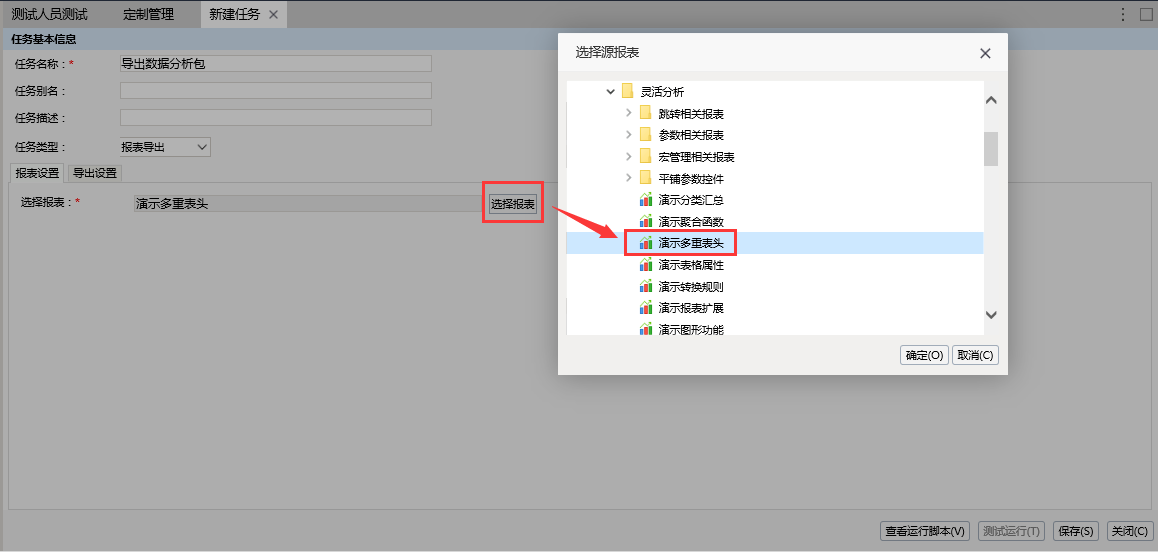Click the report tree scrollbar thumb
The width and height of the screenshot is (1158, 552).
click(991, 149)
